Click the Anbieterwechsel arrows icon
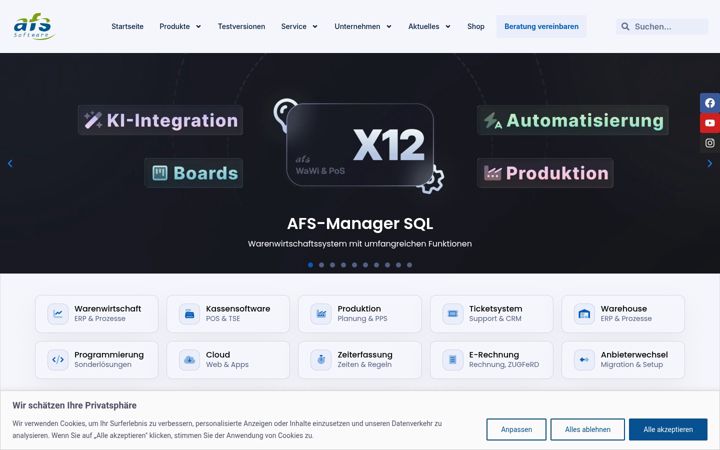Viewport: 720px width, 450px height. 584,360
